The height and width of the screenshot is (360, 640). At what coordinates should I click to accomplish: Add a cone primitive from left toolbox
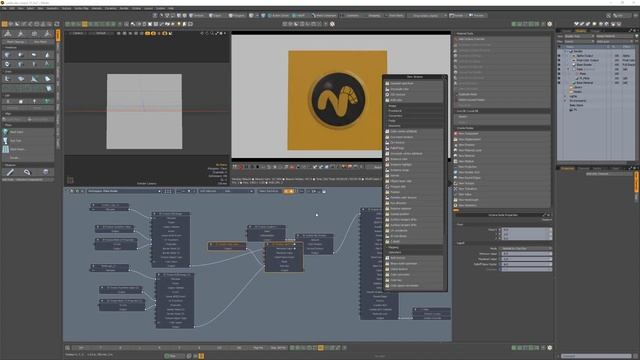48,55
